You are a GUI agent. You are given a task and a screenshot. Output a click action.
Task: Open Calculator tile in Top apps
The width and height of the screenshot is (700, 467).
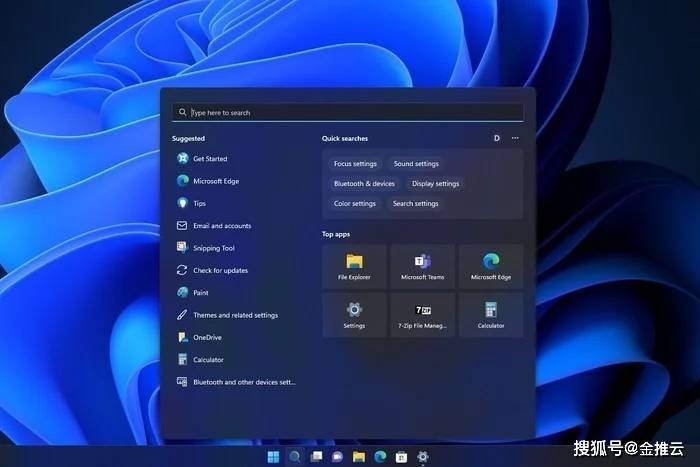coord(491,315)
